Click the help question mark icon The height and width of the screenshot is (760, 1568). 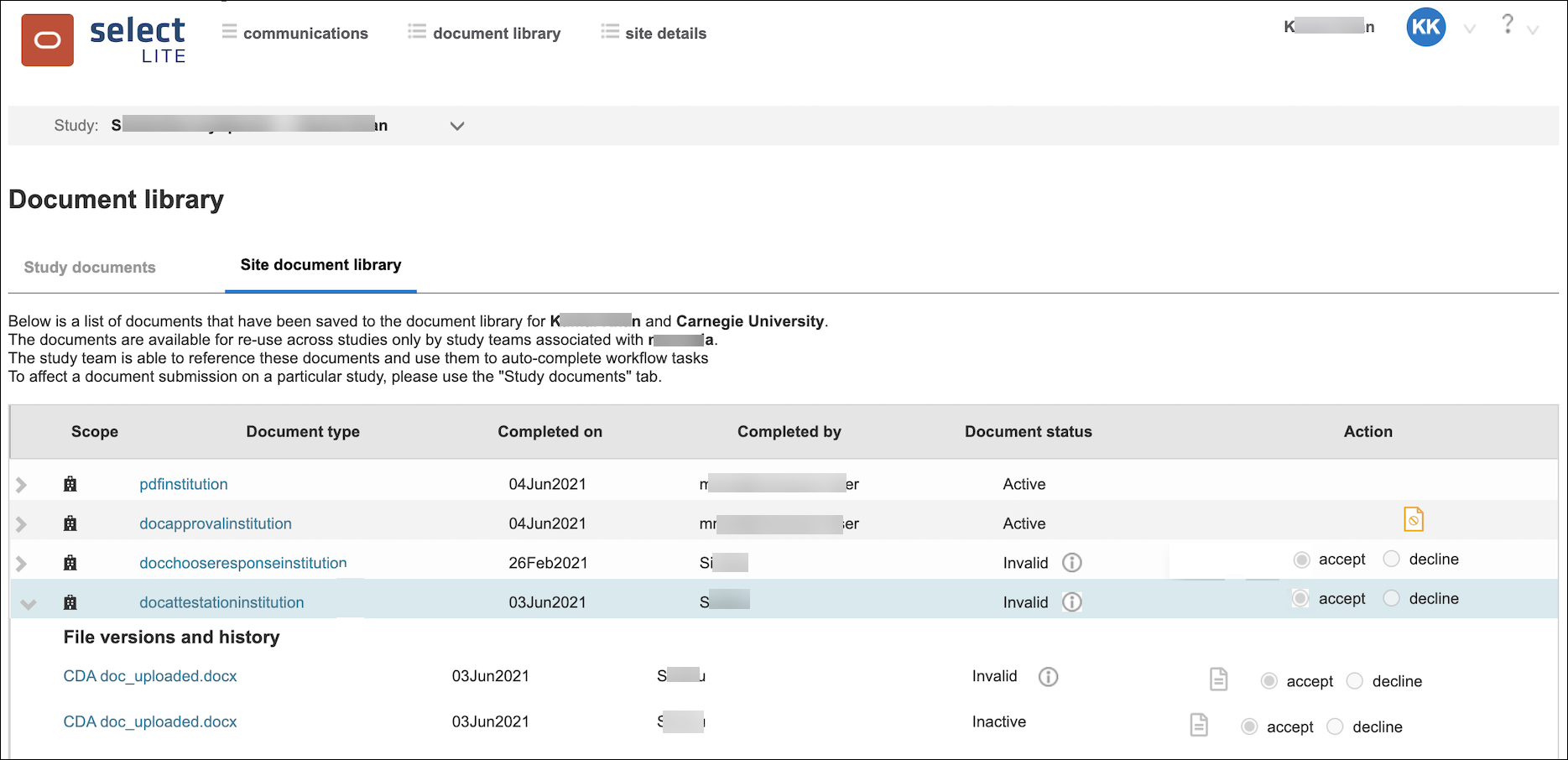(x=1507, y=25)
